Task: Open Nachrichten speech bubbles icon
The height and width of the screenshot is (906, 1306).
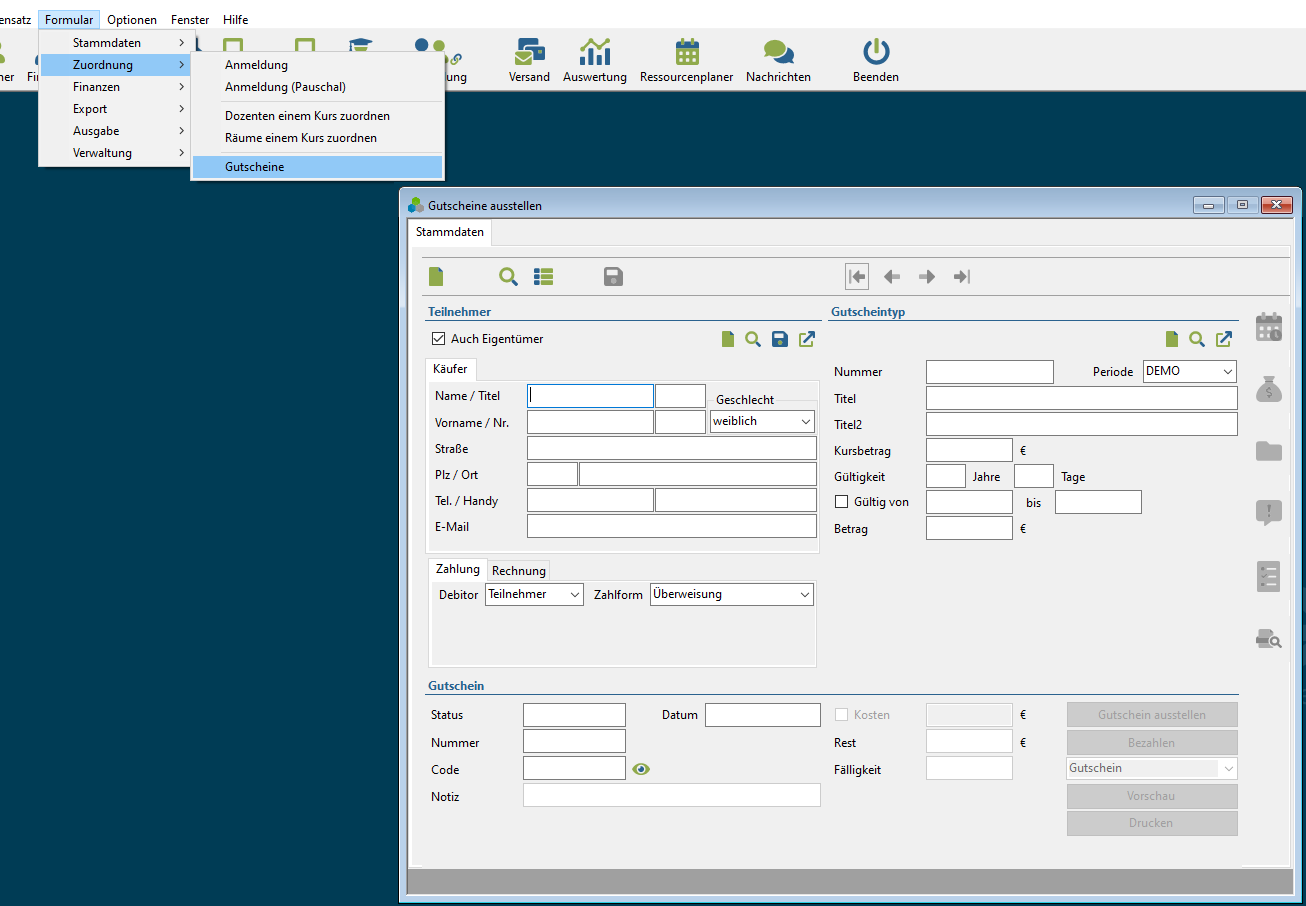Action: 778,52
